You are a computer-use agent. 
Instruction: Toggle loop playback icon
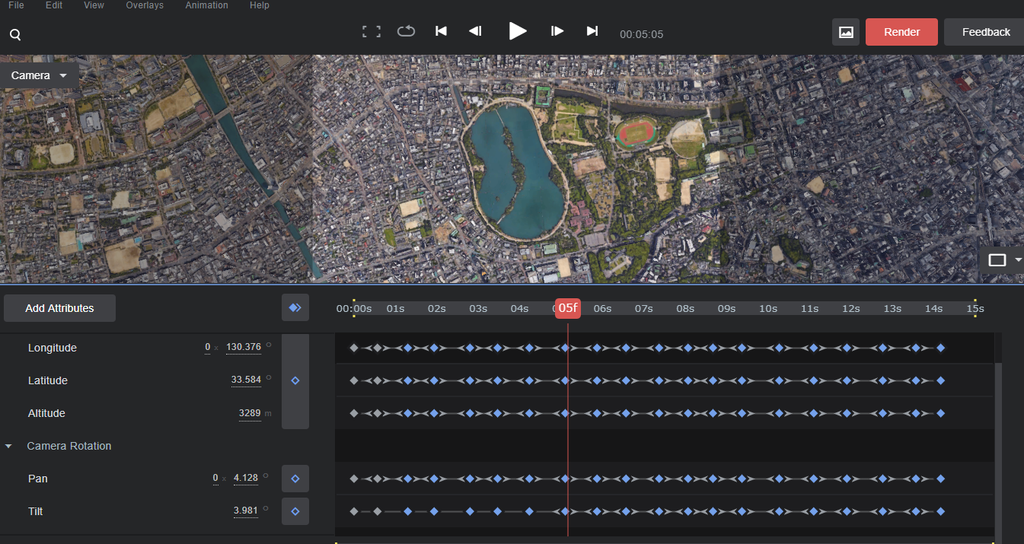tap(406, 31)
